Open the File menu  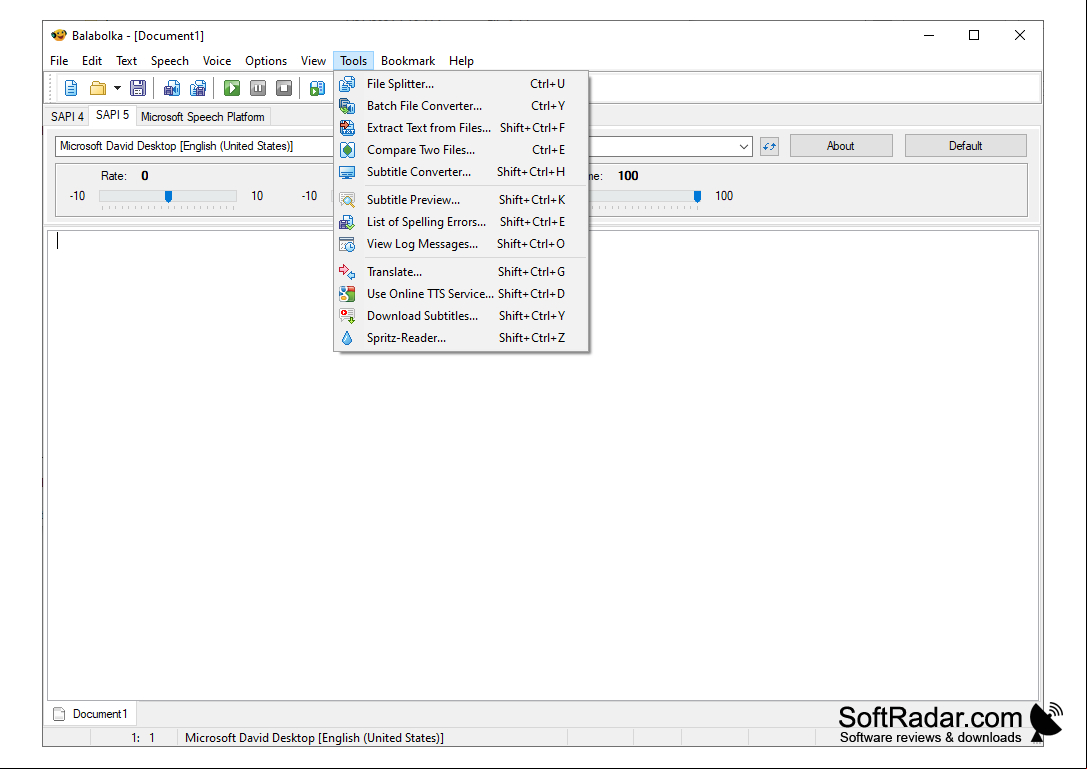click(x=59, y=61)
